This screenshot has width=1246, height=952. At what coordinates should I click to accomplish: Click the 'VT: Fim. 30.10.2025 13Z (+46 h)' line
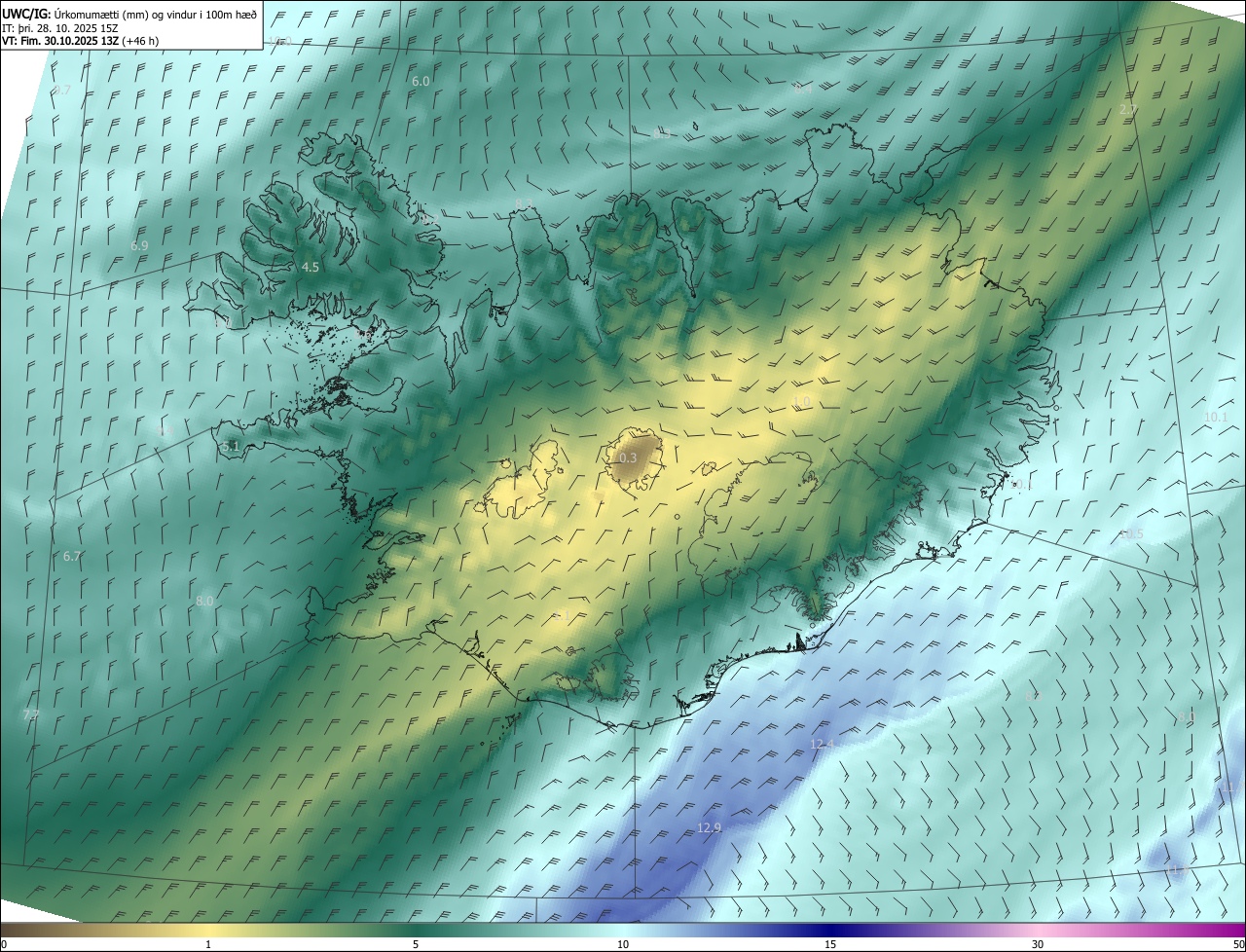pyautogui.click(x=80, y=41)
